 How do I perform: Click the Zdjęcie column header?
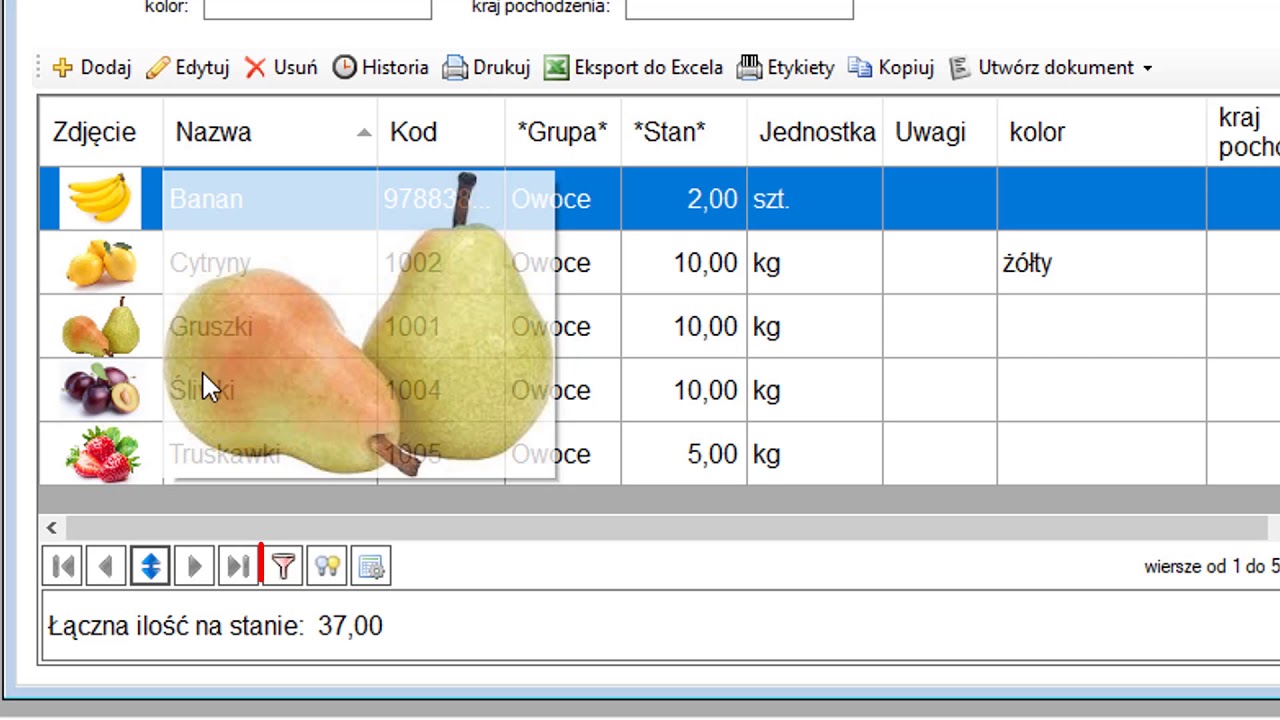[x=101, y=132]
